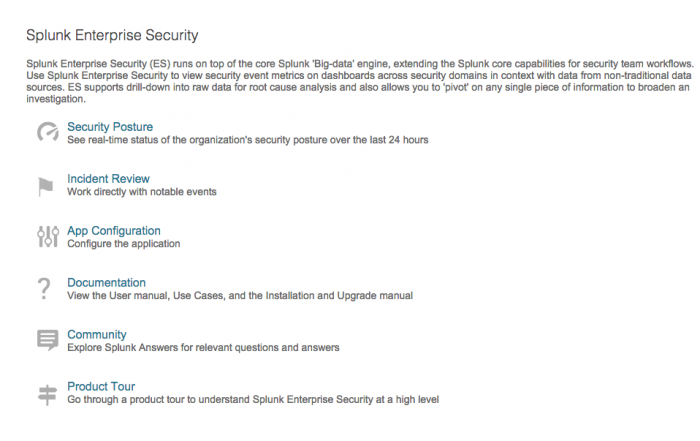Click the Incident Review flag icon

46,187
